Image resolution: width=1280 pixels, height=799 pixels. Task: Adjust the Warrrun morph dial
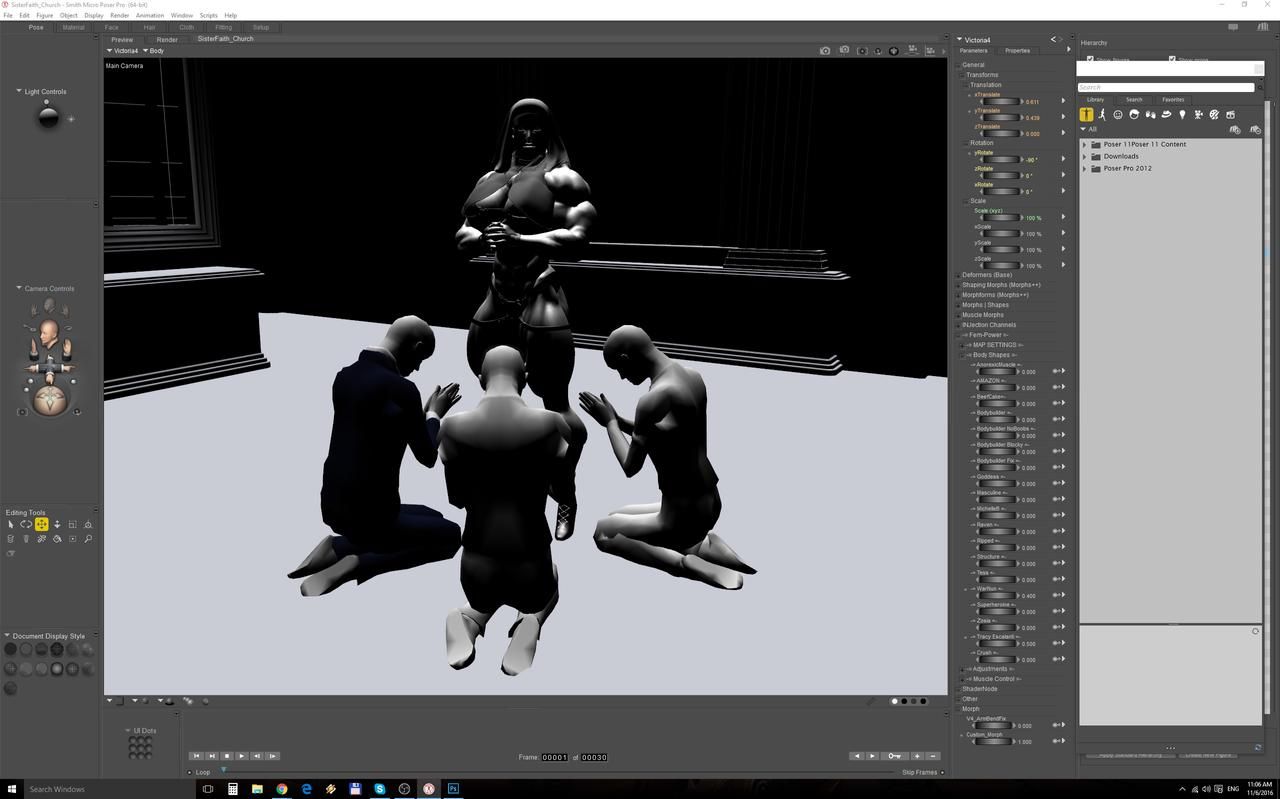point(995,596)
